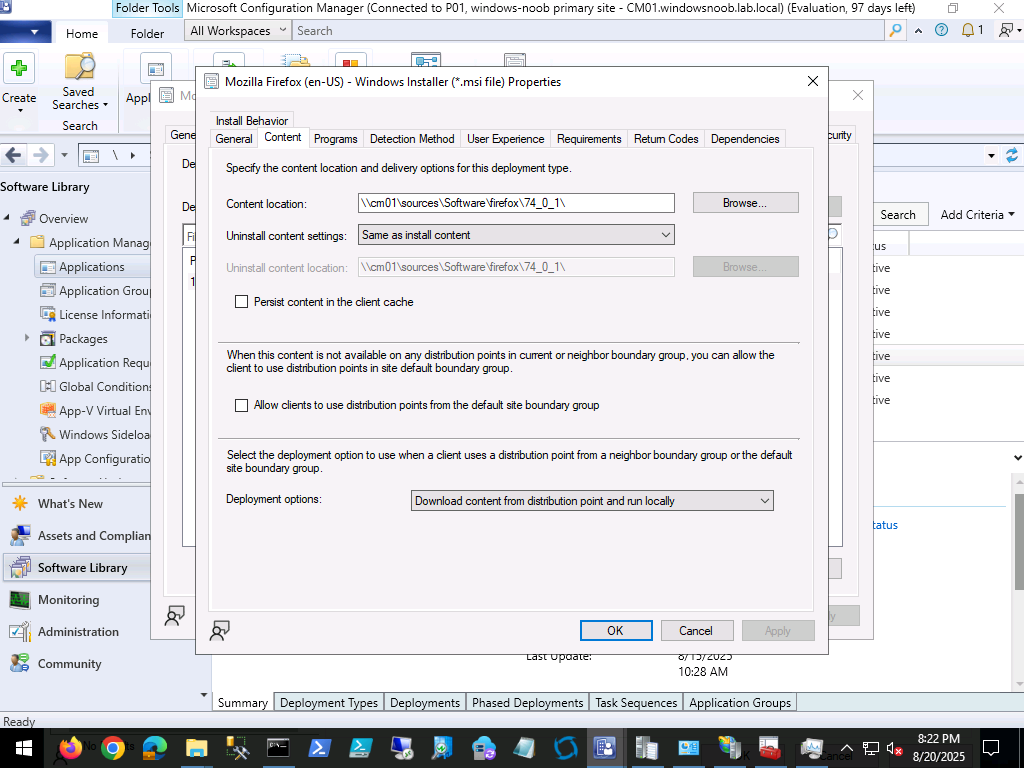
Task: Collapse the Application Management tree node
Action: tap(17, 242)
